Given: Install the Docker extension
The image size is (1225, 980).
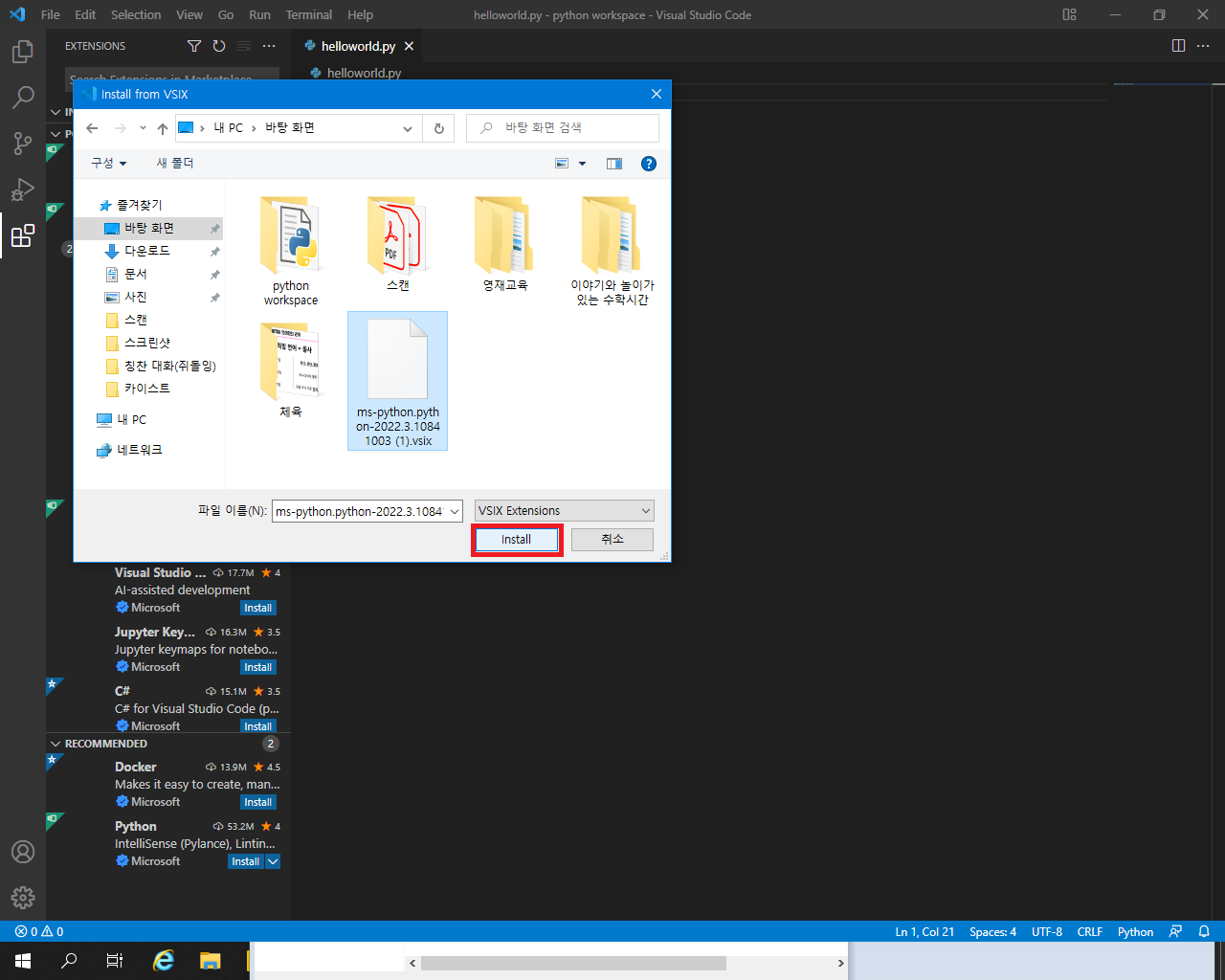Looking at the screenshot, I should (x=258, y=802).
